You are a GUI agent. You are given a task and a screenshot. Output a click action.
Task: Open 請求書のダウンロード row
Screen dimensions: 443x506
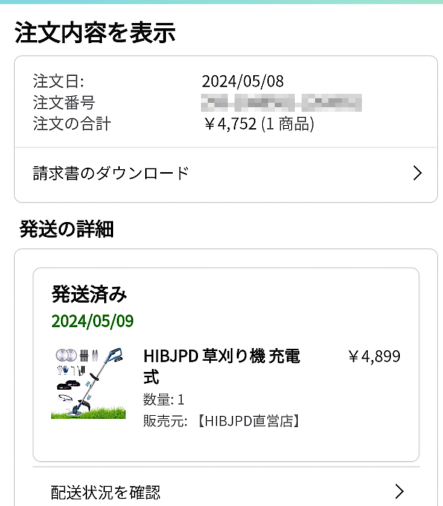pos(226,174)
